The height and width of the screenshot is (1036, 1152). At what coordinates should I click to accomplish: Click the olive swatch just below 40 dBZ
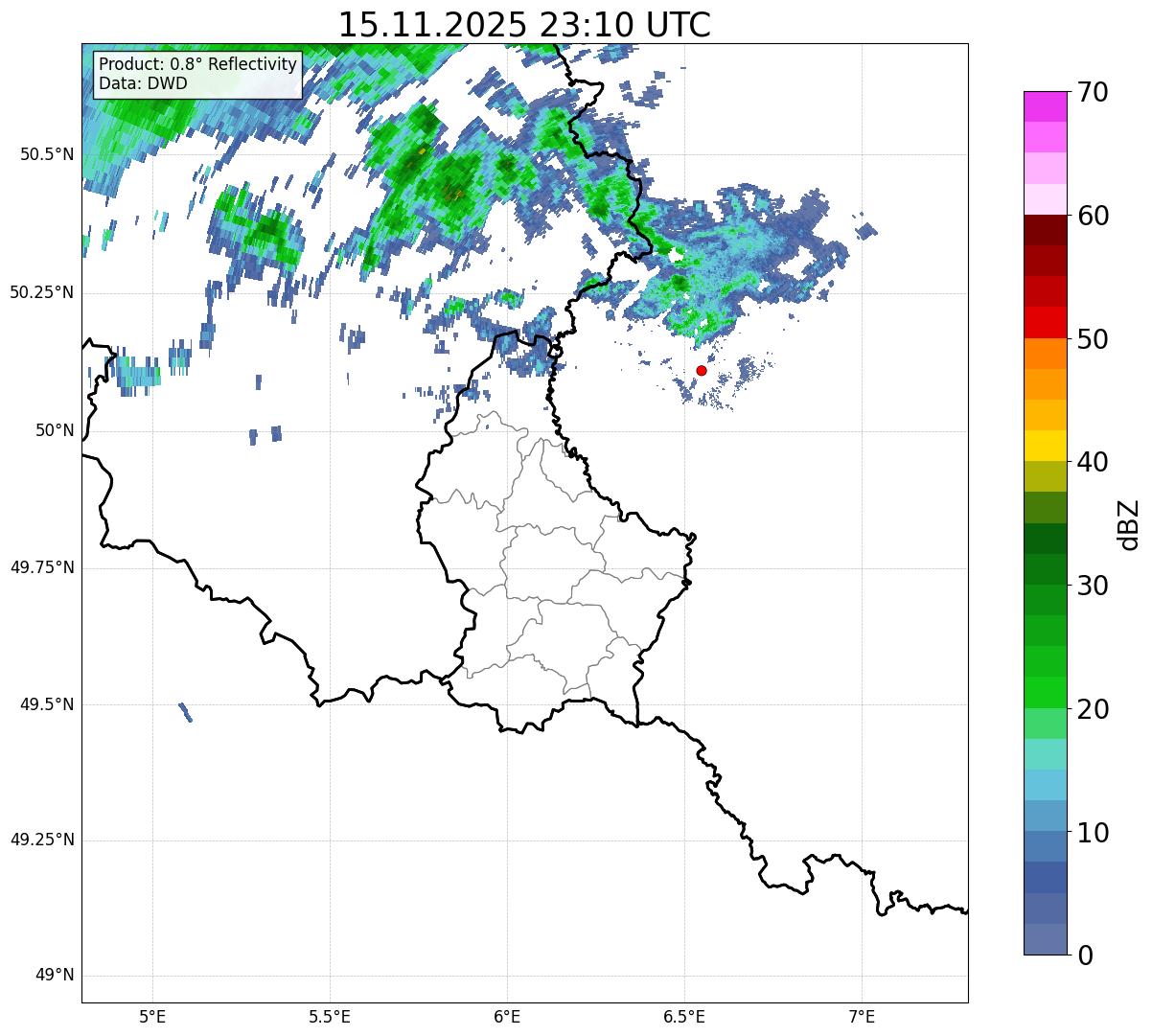[x=1046, y=477]
